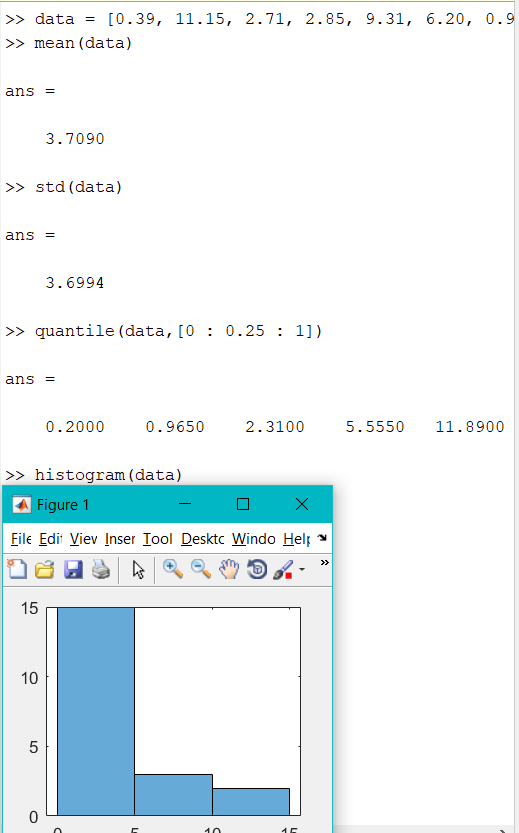
Task: Click the y-axis tick label 10
Action: (x=30, y=678)
